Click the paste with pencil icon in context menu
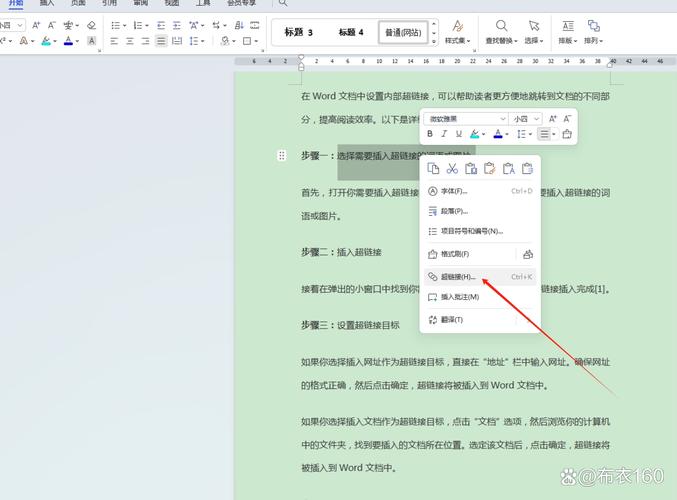 pos(490,168)
